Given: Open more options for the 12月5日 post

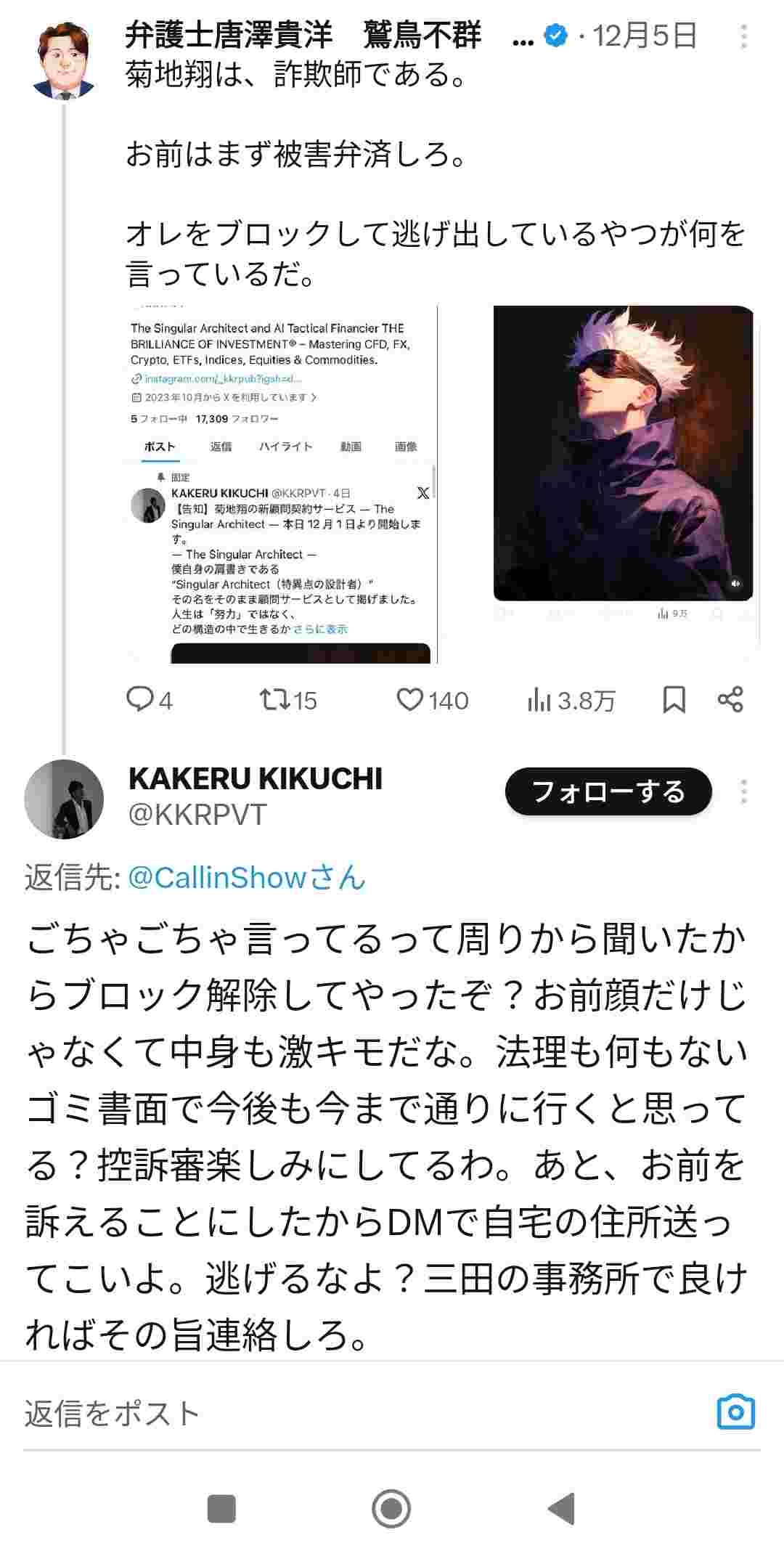Looking at the screenshot, I should point(744,36).
